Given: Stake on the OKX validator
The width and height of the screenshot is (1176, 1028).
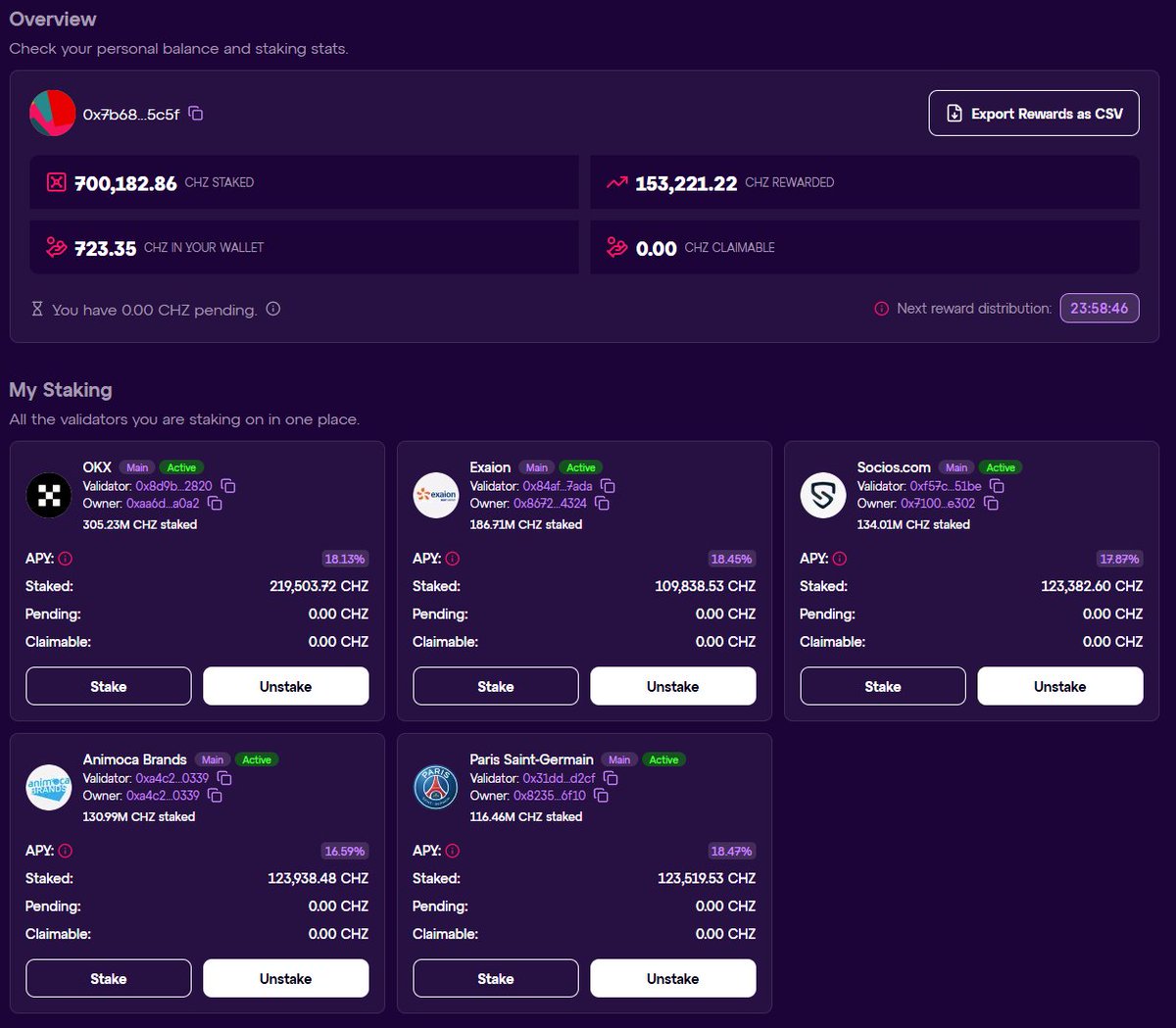Looking at the screenshot, I should 109,686.
